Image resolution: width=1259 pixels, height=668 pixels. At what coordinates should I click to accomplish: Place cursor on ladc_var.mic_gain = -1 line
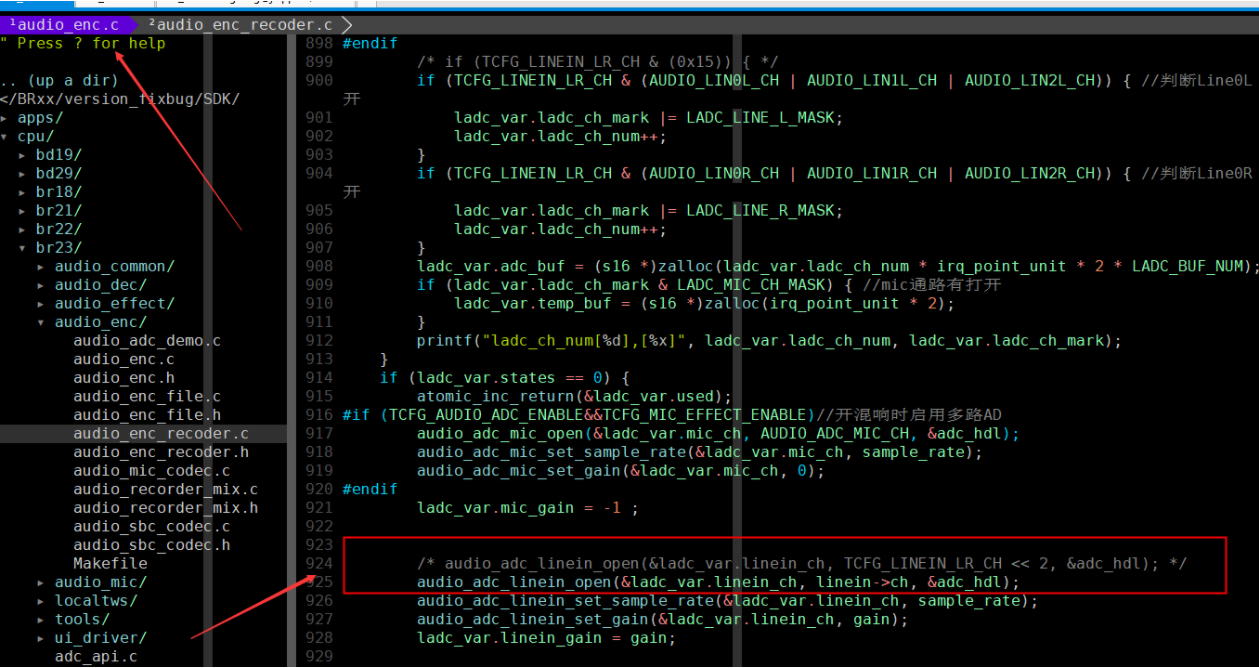click(528, 508)
